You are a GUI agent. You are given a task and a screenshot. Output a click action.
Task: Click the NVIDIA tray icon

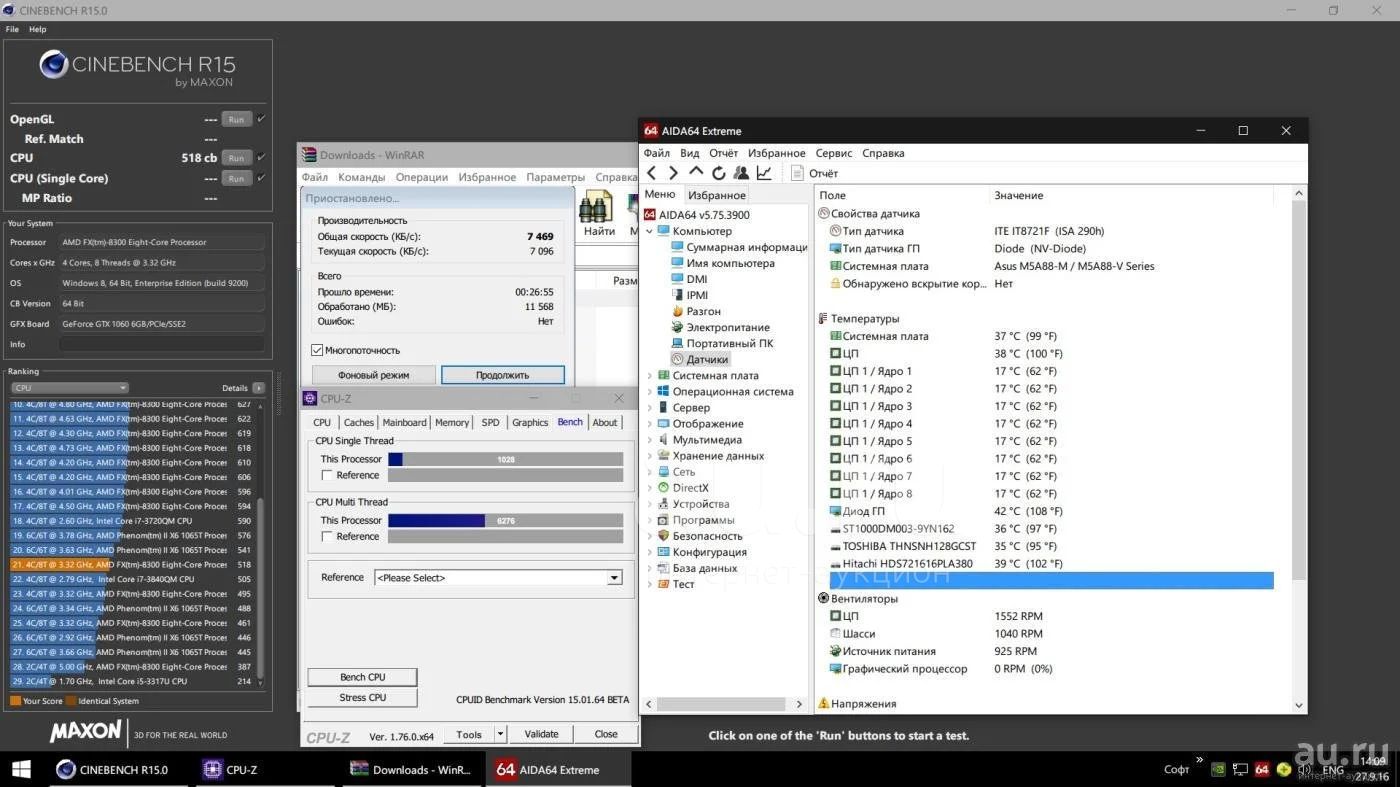pos(1218,770)
